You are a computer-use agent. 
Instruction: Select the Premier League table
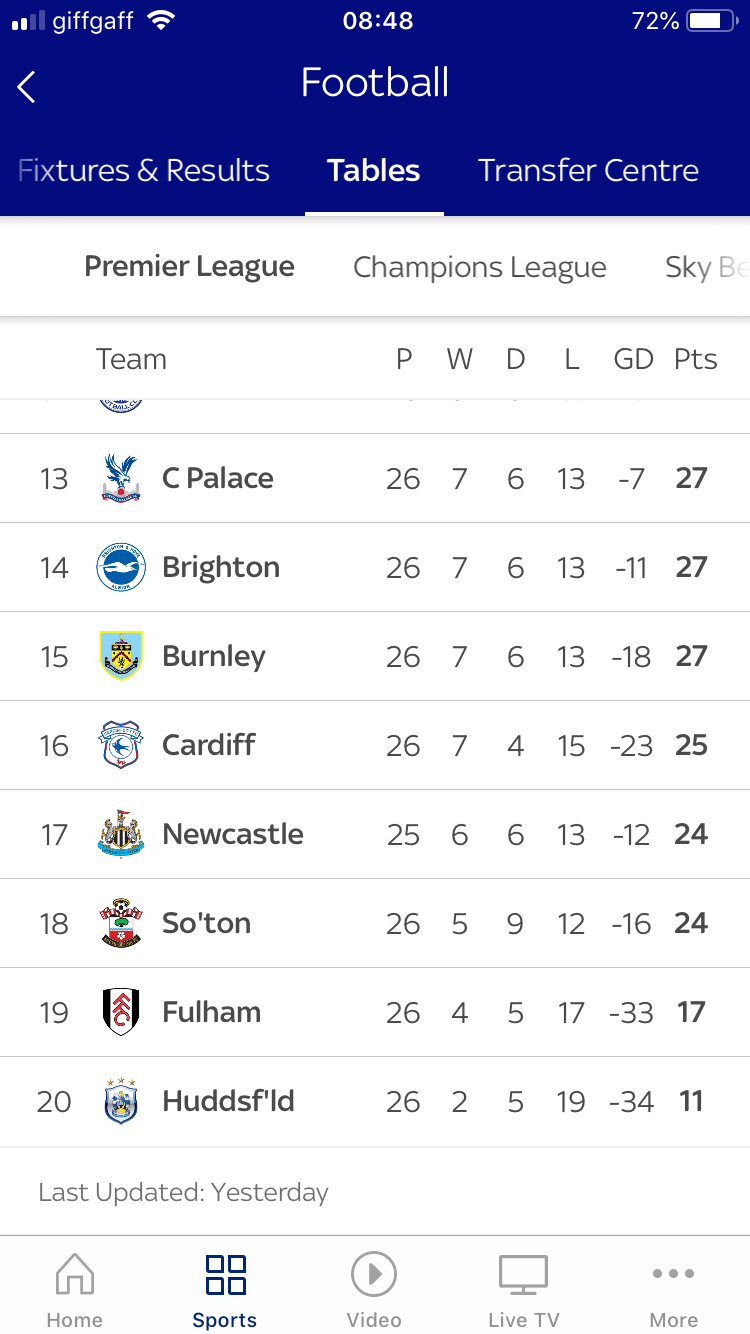pos(189,267)
